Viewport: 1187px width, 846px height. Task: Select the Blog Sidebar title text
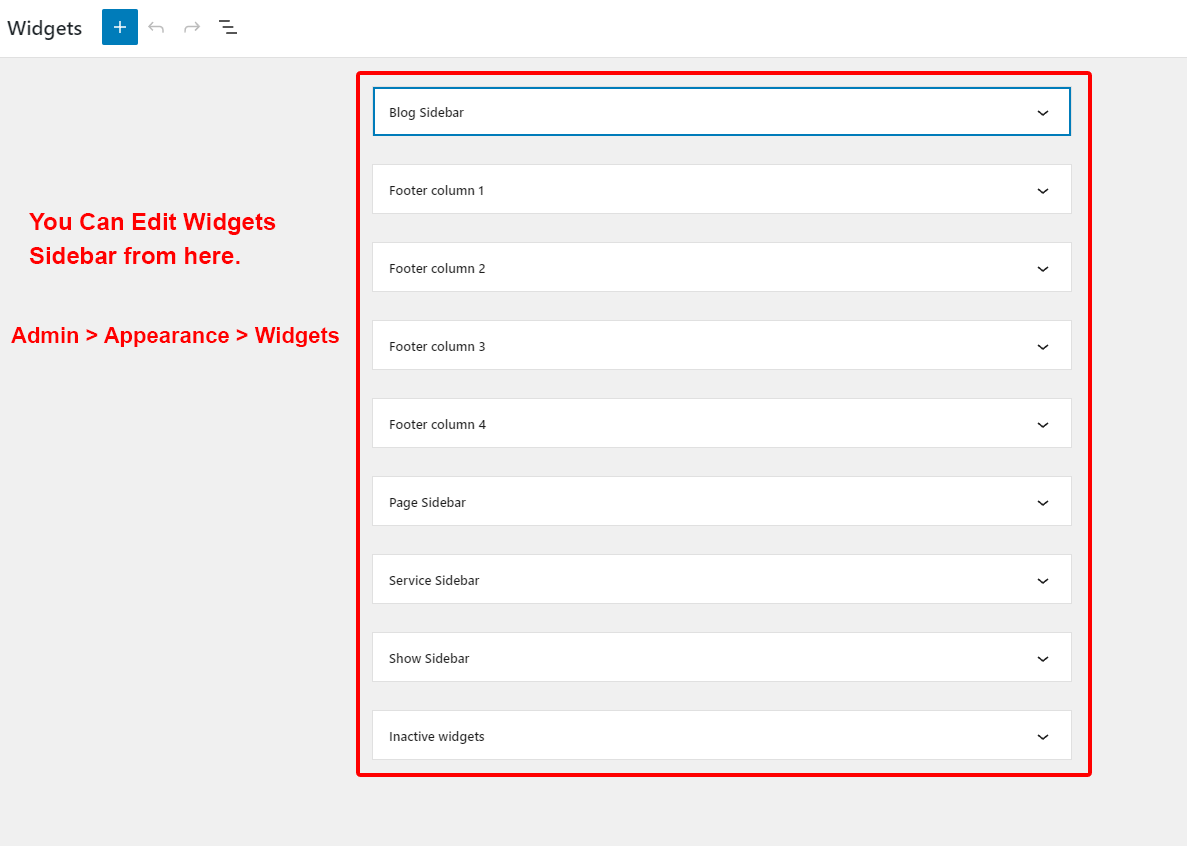coord(426,113)
